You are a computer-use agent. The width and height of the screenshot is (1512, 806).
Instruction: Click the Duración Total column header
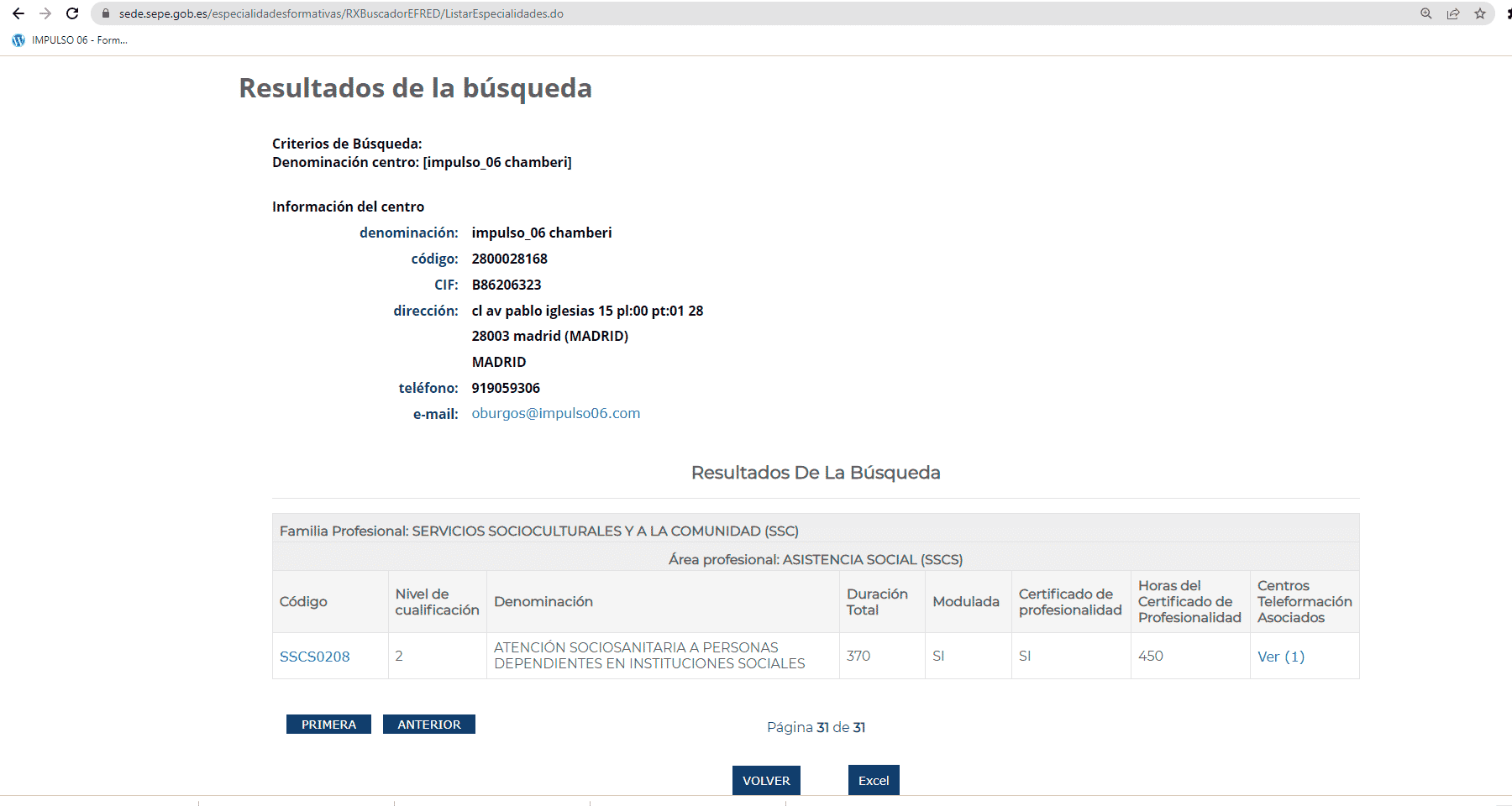click(879, 601)
